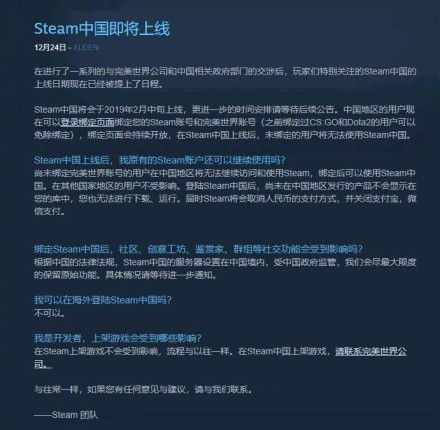Click the intro paragraph mentioning 完美世界公司 negotiations

[225, 78]
